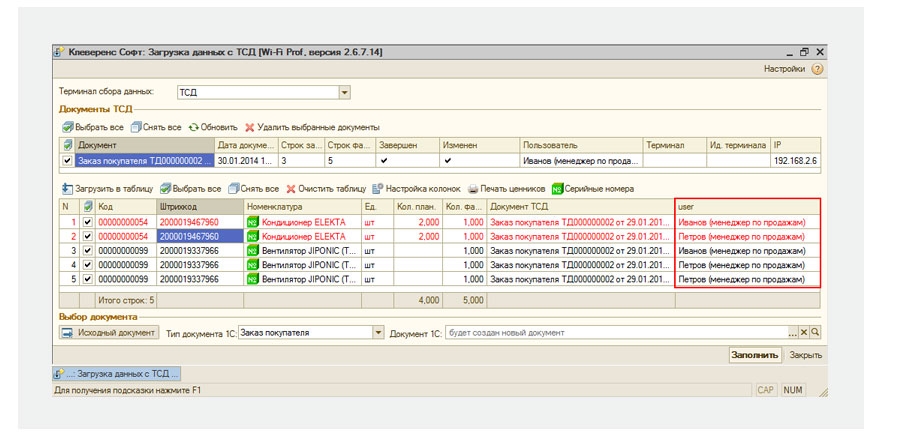
Task: Click the IP cell 192.168.2.6
Action: [x=796, y=161]
